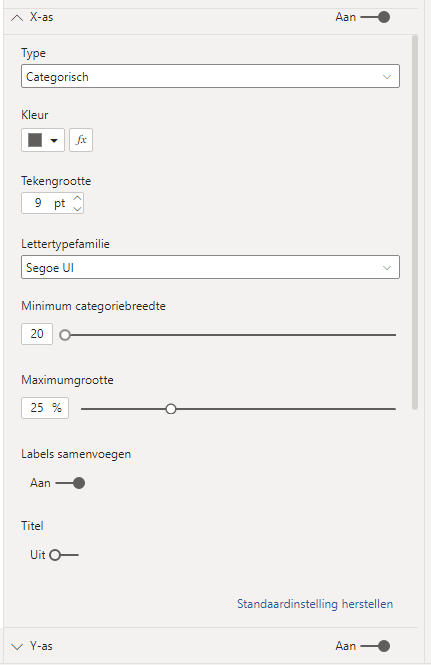Open the Lettertypefamilie dropdown showing Segoe UI
This screenshot has height=665, width=431.
[x=210, y=267]
